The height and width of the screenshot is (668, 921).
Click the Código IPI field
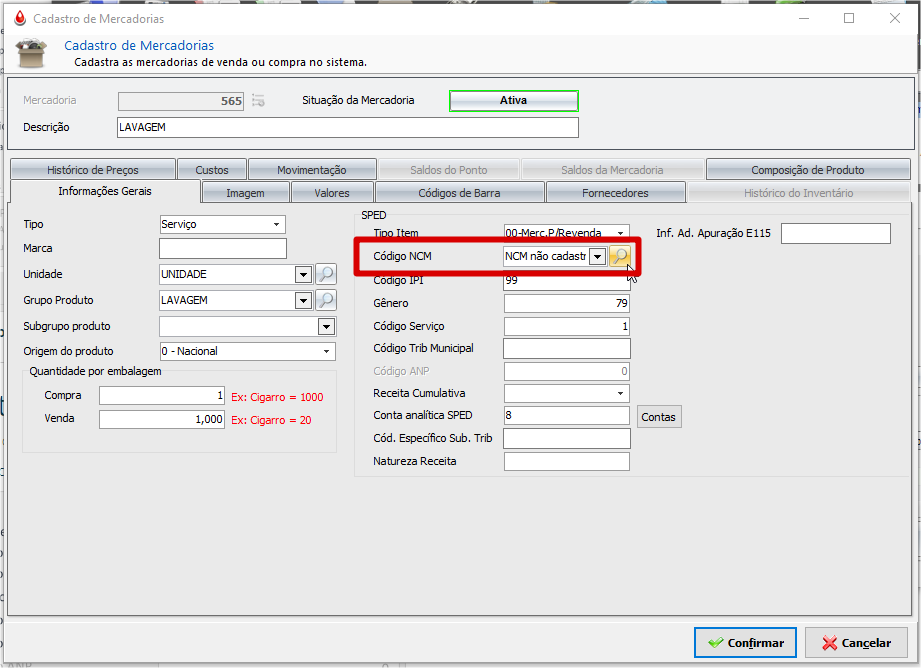tap(567, 281)
